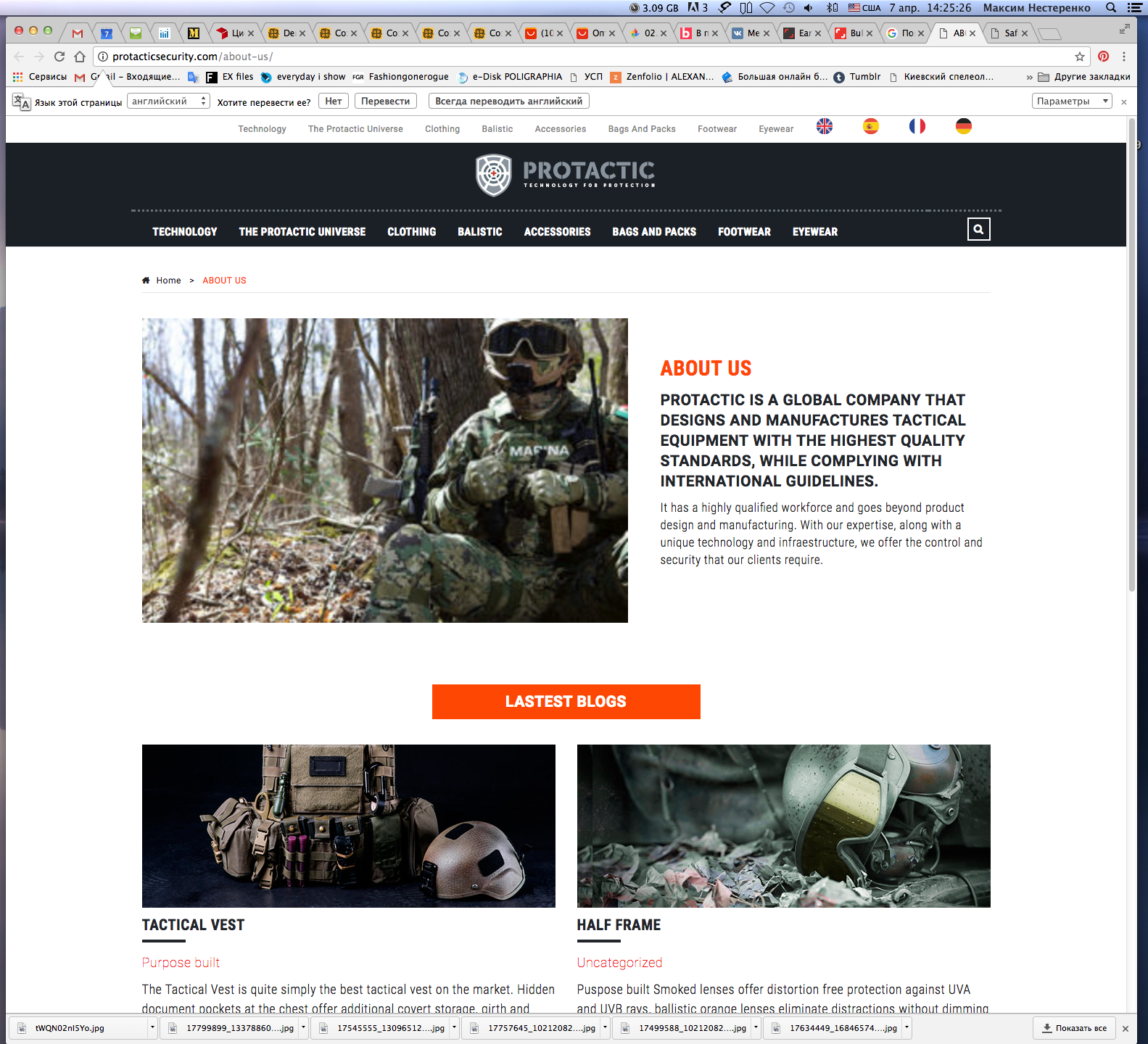Show more bookmarks chevron

(x=1029, y=77)
